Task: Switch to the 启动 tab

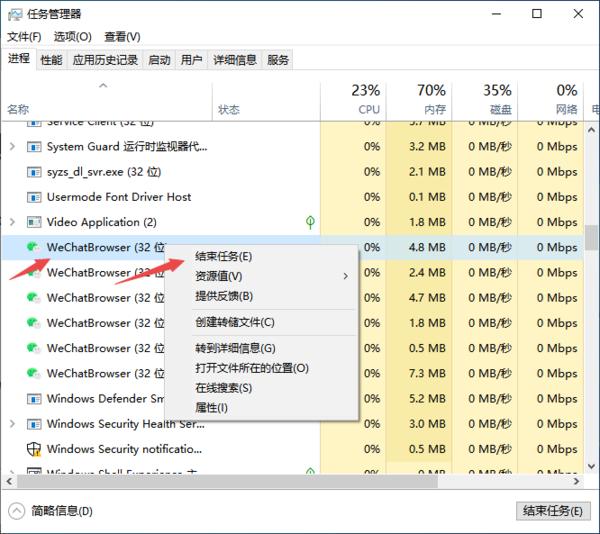Action: pos(159,60)
